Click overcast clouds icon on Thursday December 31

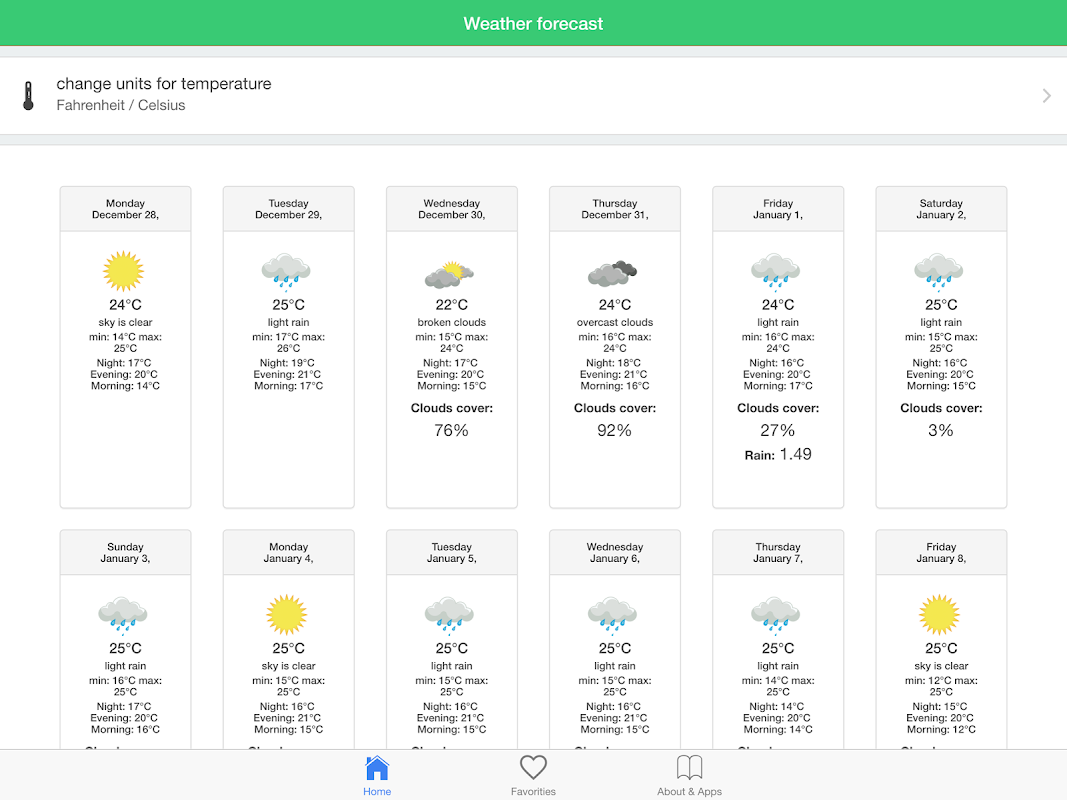[x=612, y=273]
